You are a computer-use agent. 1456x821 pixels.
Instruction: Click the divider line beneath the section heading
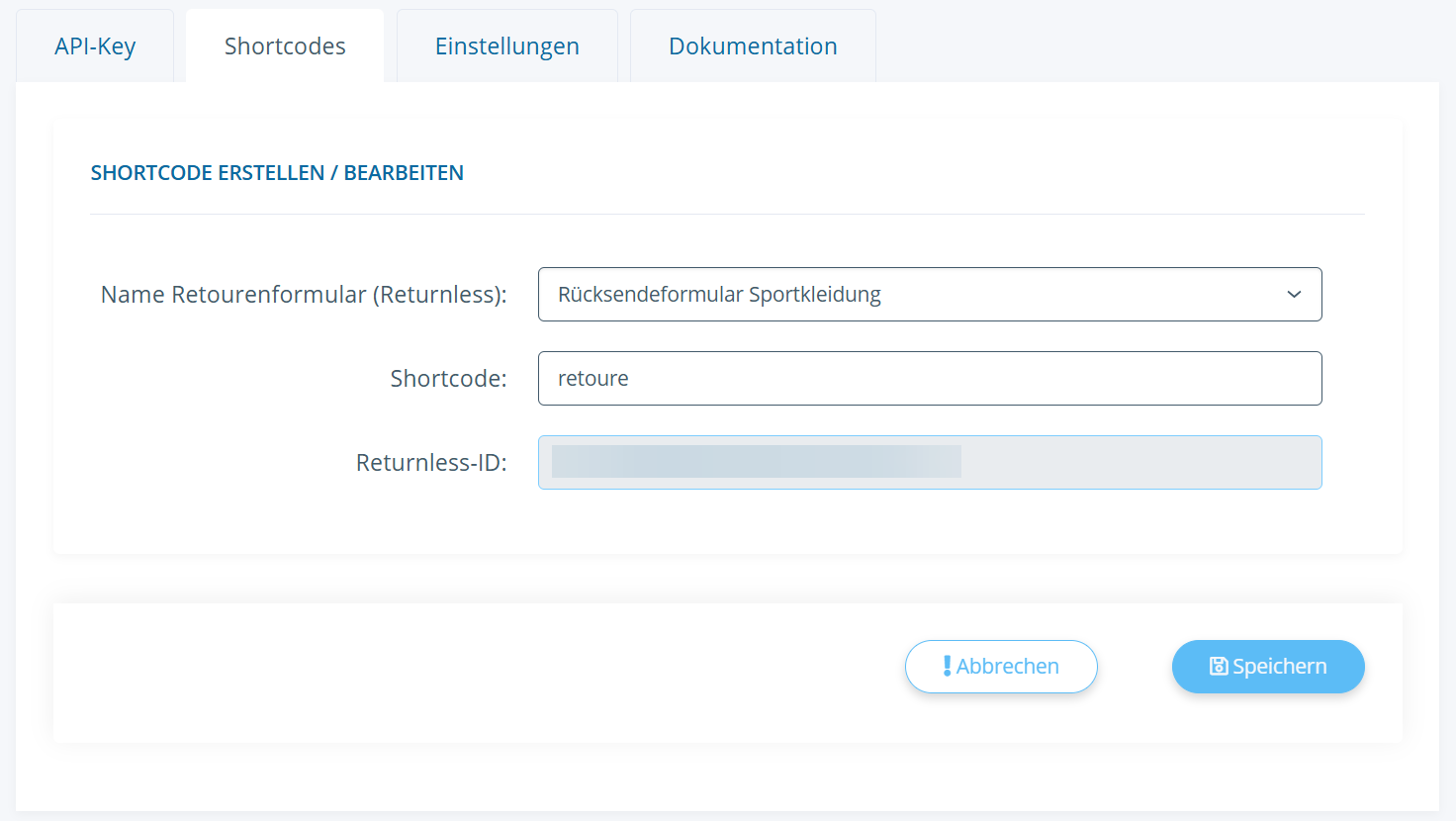tap(727, 214)
